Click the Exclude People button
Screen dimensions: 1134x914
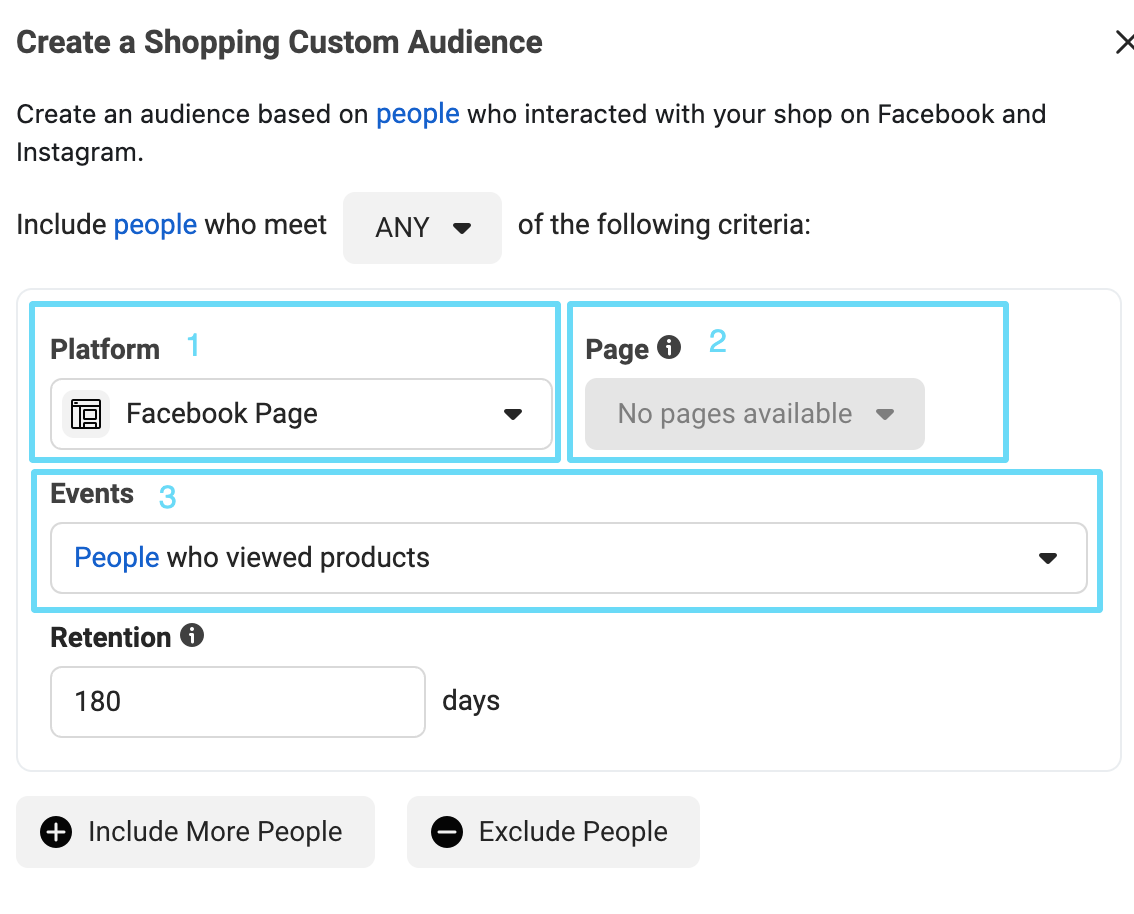[552, 831]
